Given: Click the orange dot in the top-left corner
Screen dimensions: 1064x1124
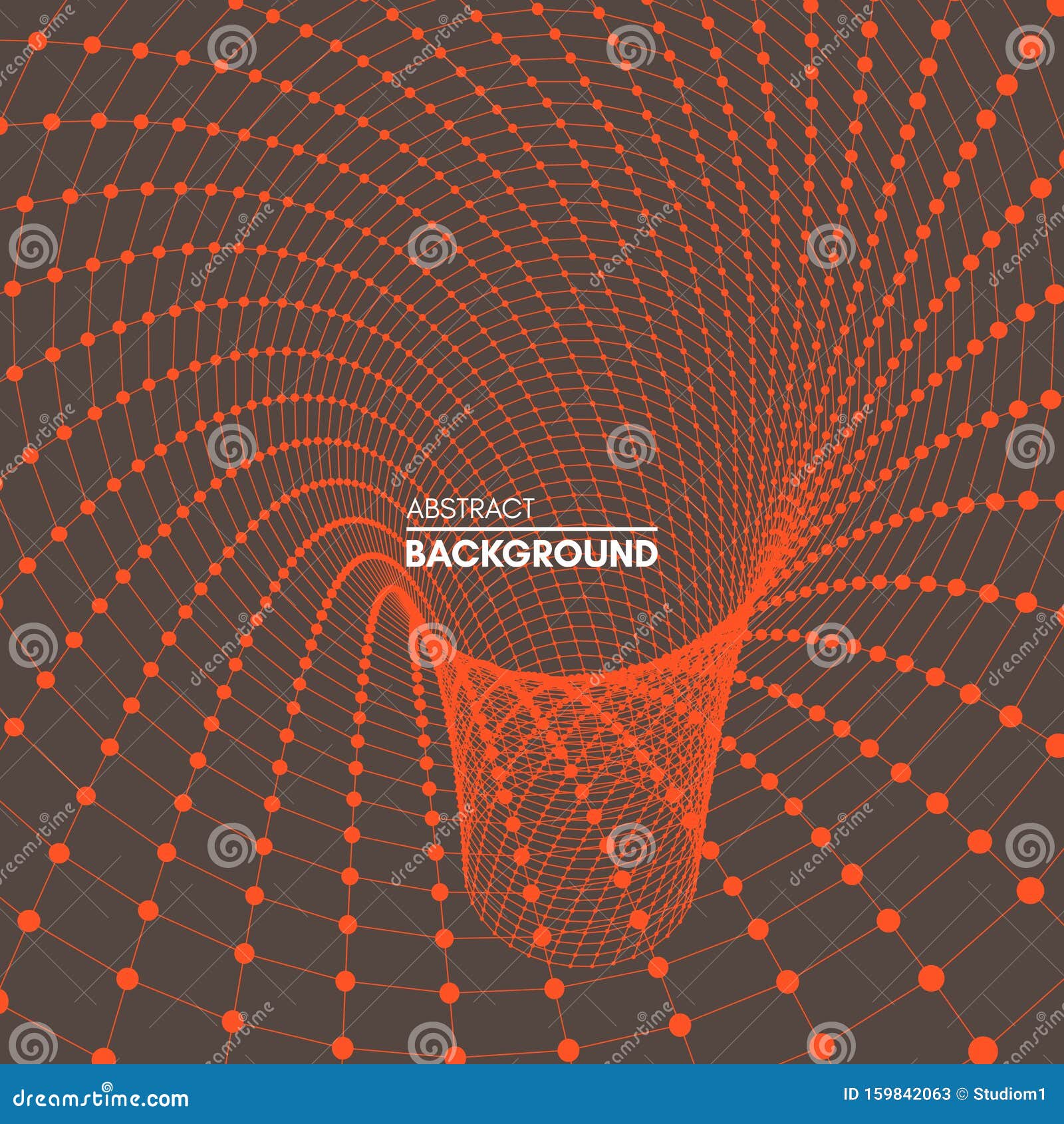Looking at the screenshot, I should pyautogui.click(x=38, y=40).
